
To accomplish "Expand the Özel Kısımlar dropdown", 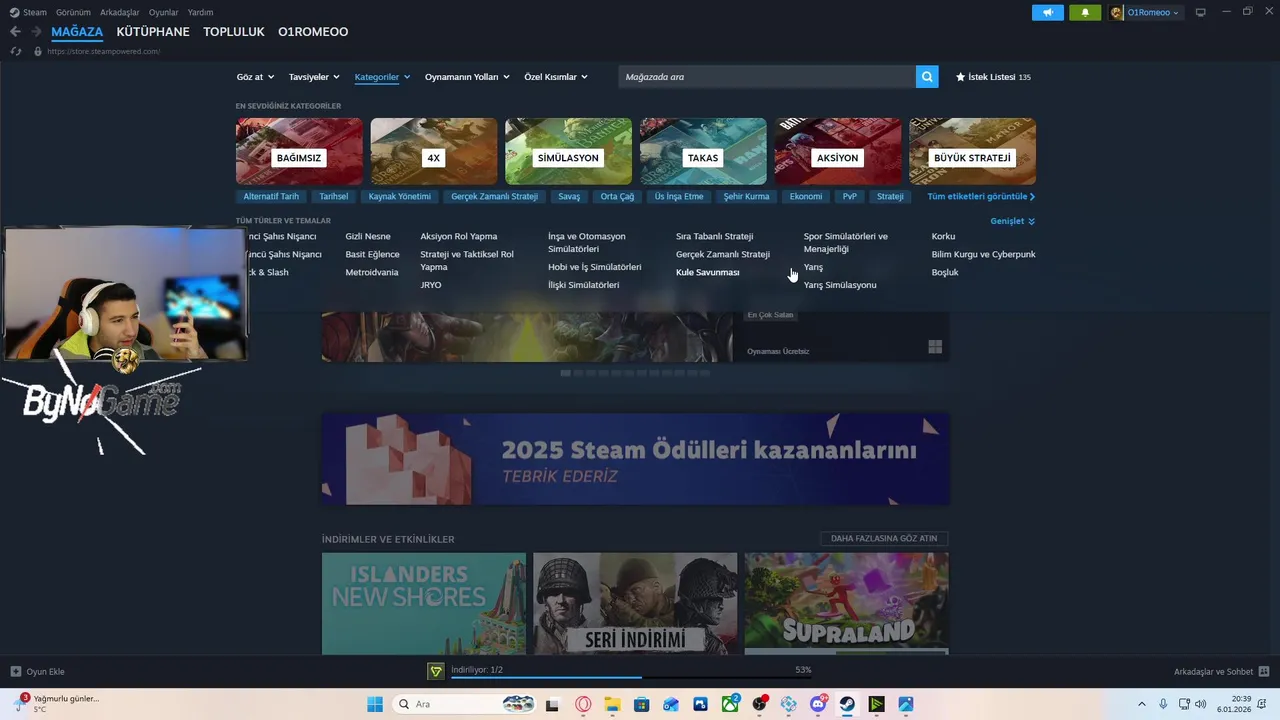I will point(556,77).
